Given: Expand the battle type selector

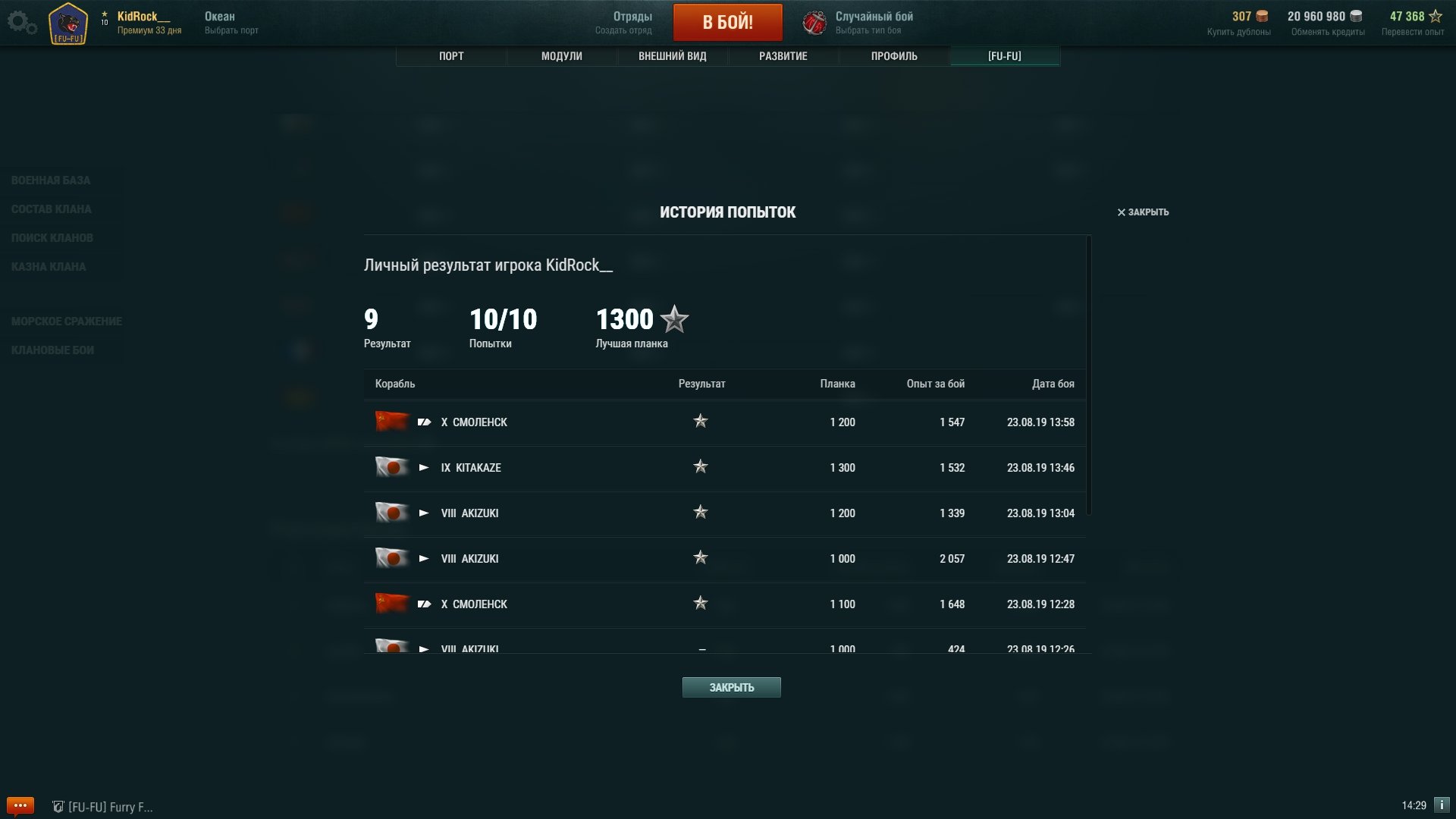Looking at the screenshot, I should click(874, 23).
